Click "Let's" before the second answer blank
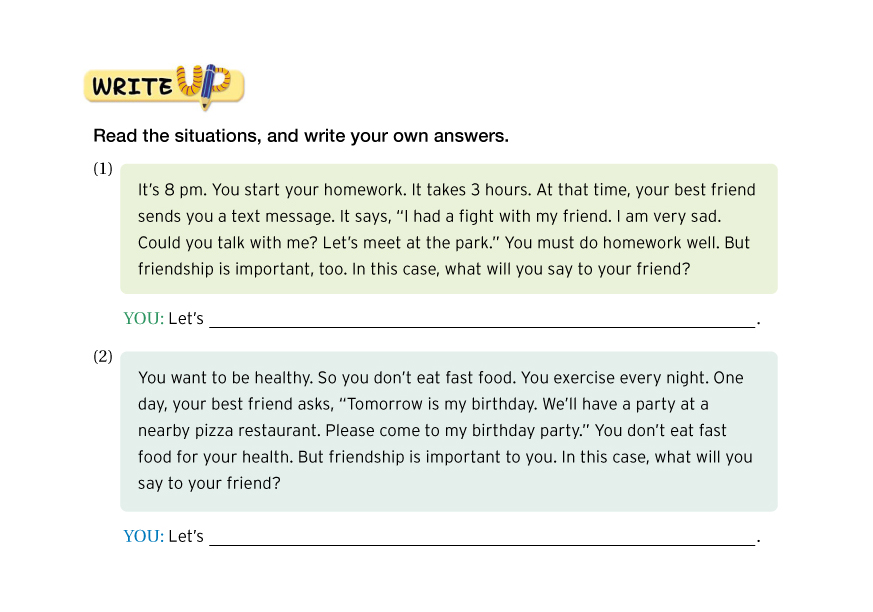The width and height of the screenshot is (873, 612). coord(186,537)
